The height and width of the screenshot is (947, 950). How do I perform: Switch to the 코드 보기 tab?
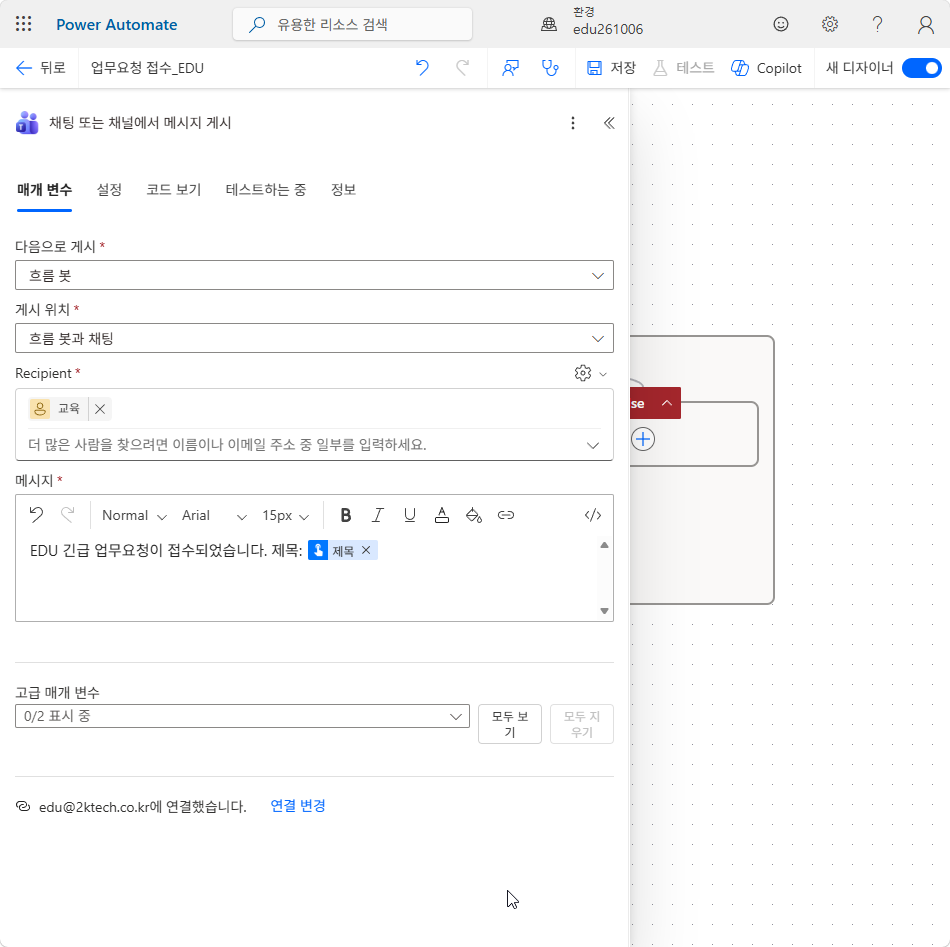click(173, 190)
